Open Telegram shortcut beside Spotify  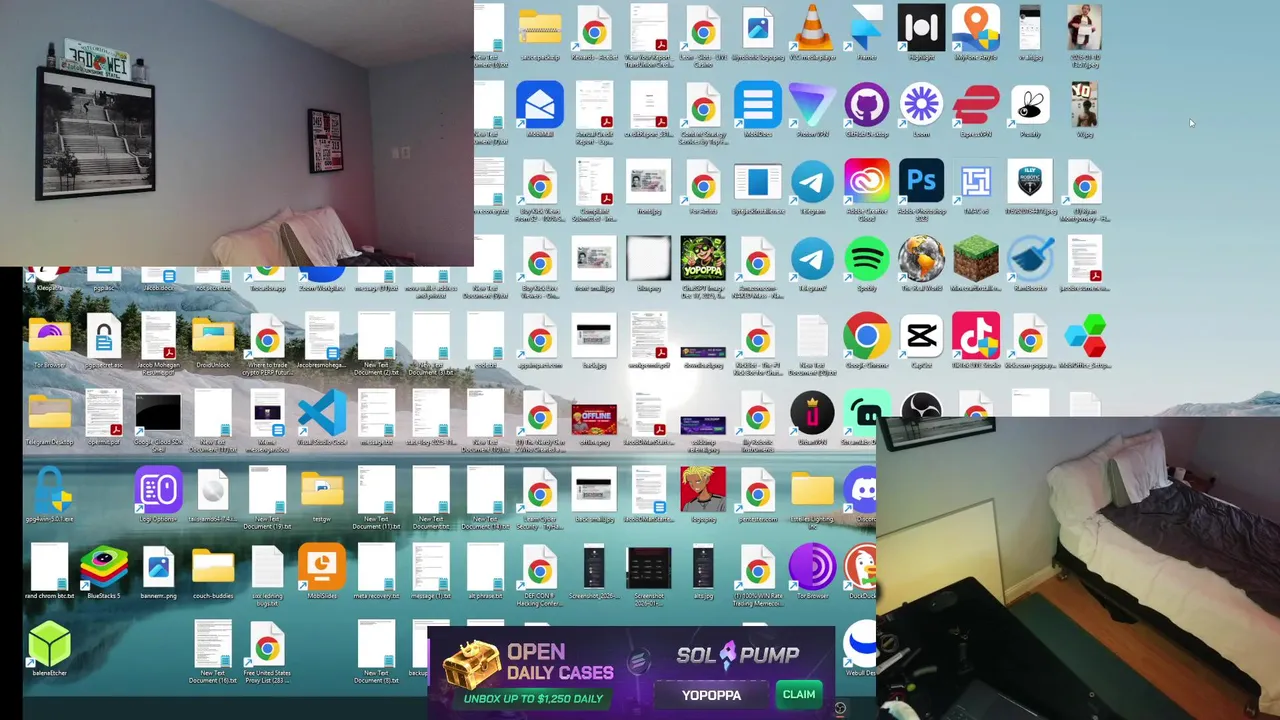[x=812, y=260]
